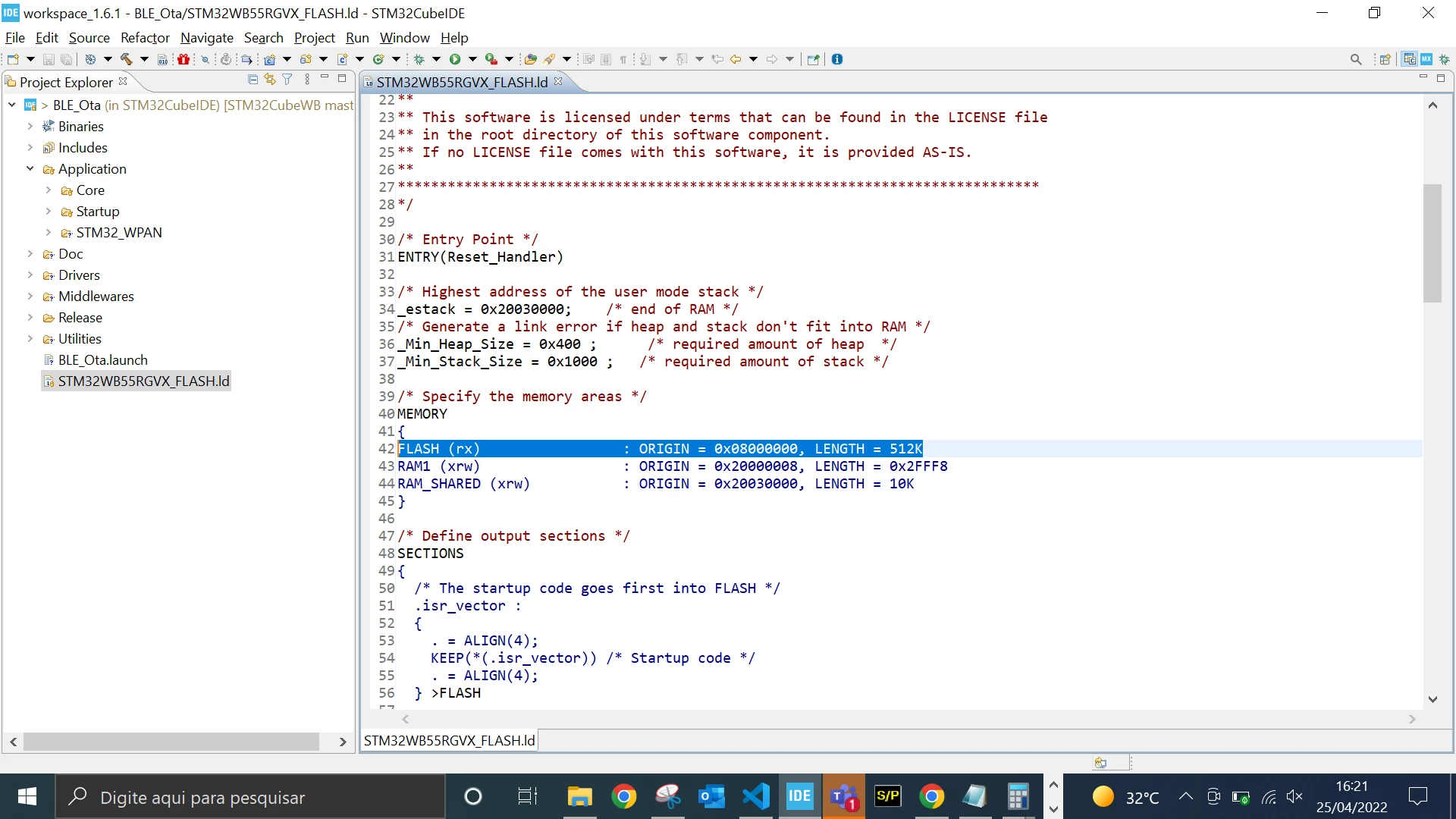
Task: Minimize the Project Explorer panel
Action: pos(325,78)
